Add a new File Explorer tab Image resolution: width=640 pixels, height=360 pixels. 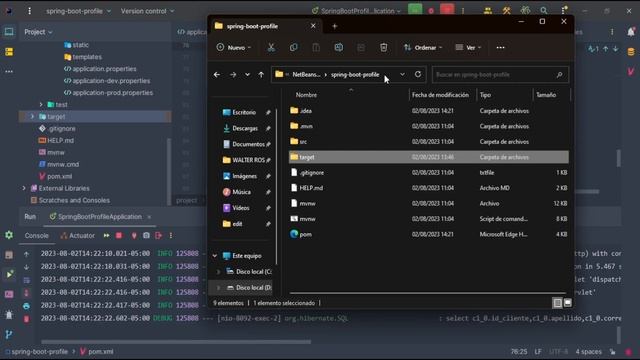point(335,27)
